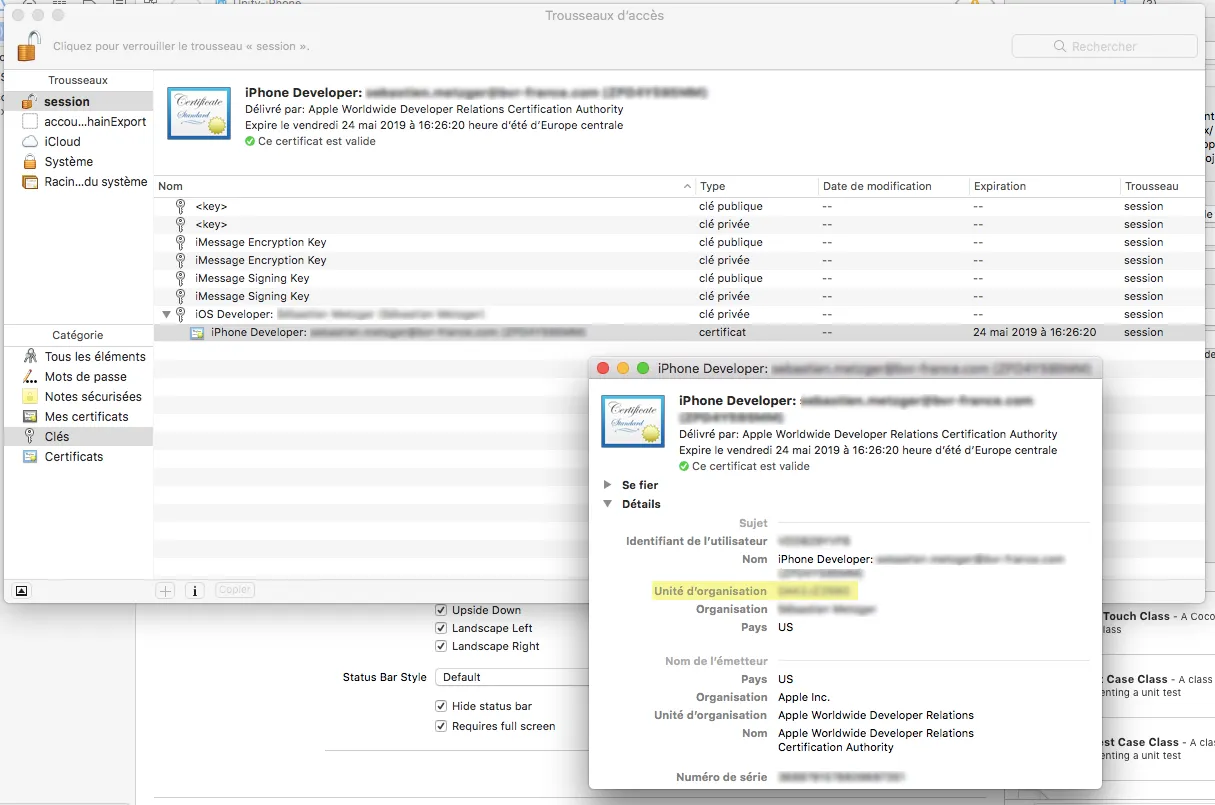Open the Mots de passe category
The image size is (1215, 805).
pyautogui.click(x=78, y=376)
